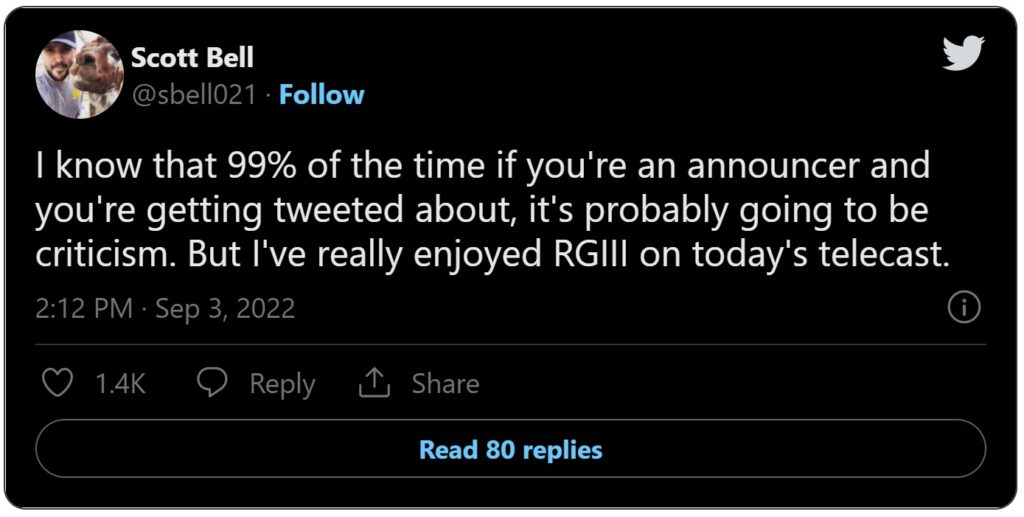Click the Scott Bell display name
Image resolution: width=1024 pixels, height=517 pixels.
point(192,58)
